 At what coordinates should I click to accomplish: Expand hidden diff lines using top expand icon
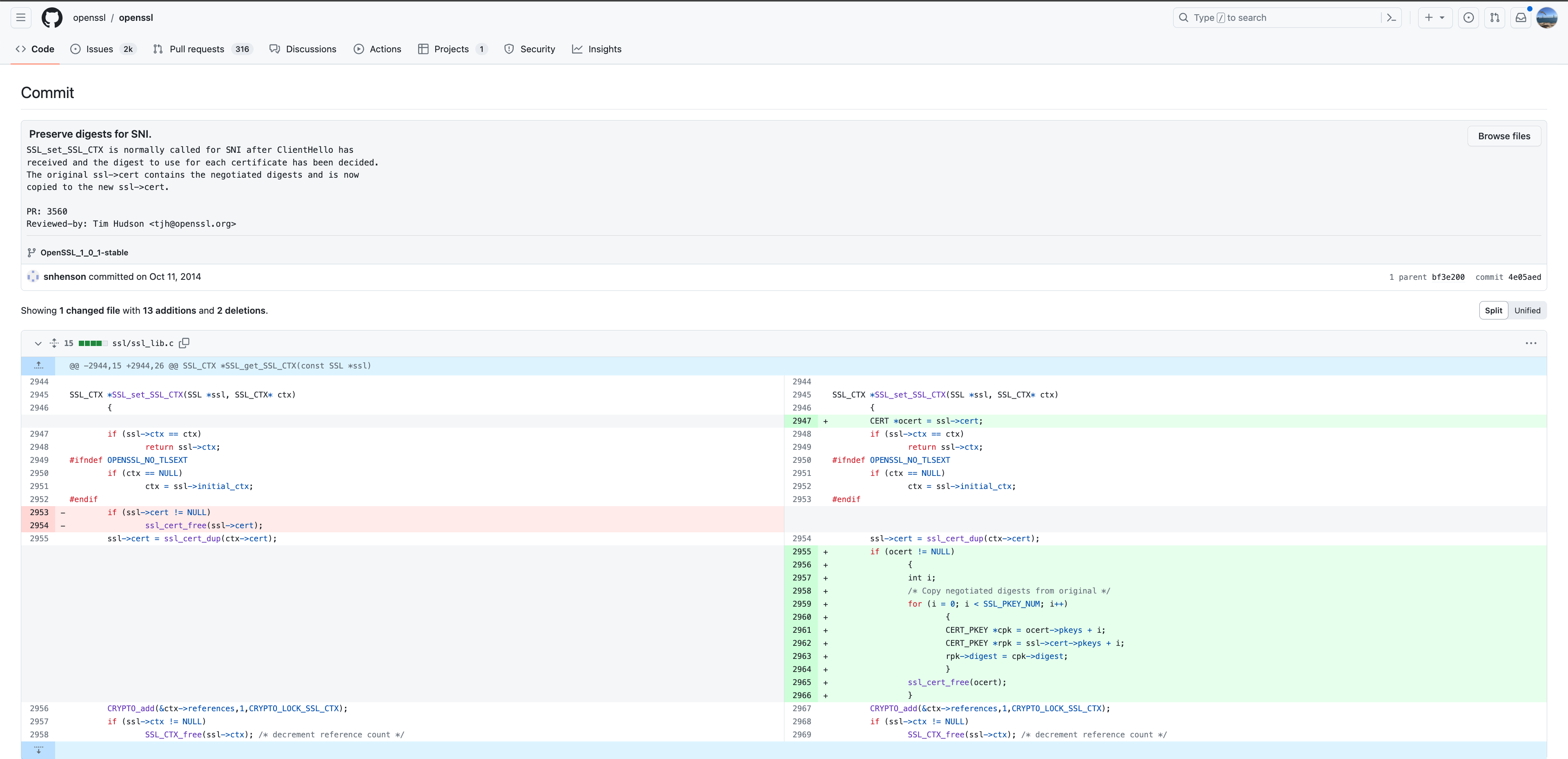coord(38,366)
